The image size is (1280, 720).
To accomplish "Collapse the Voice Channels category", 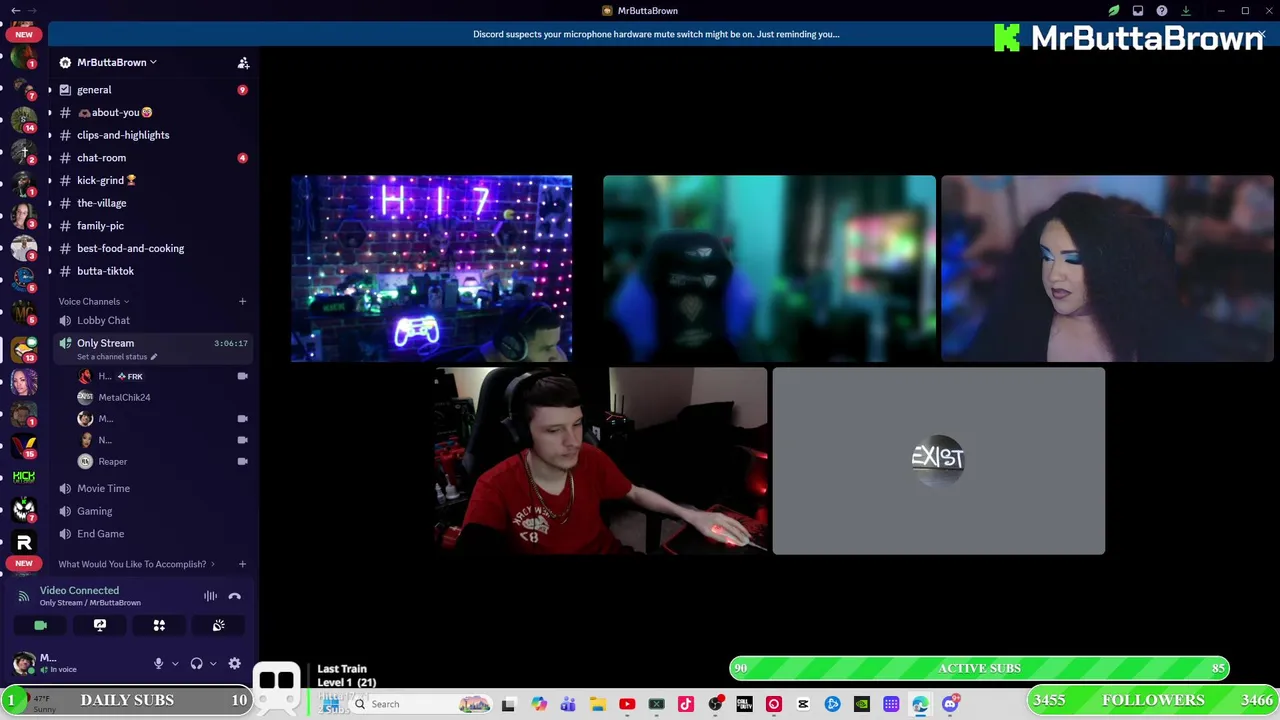I will [93, 301].
